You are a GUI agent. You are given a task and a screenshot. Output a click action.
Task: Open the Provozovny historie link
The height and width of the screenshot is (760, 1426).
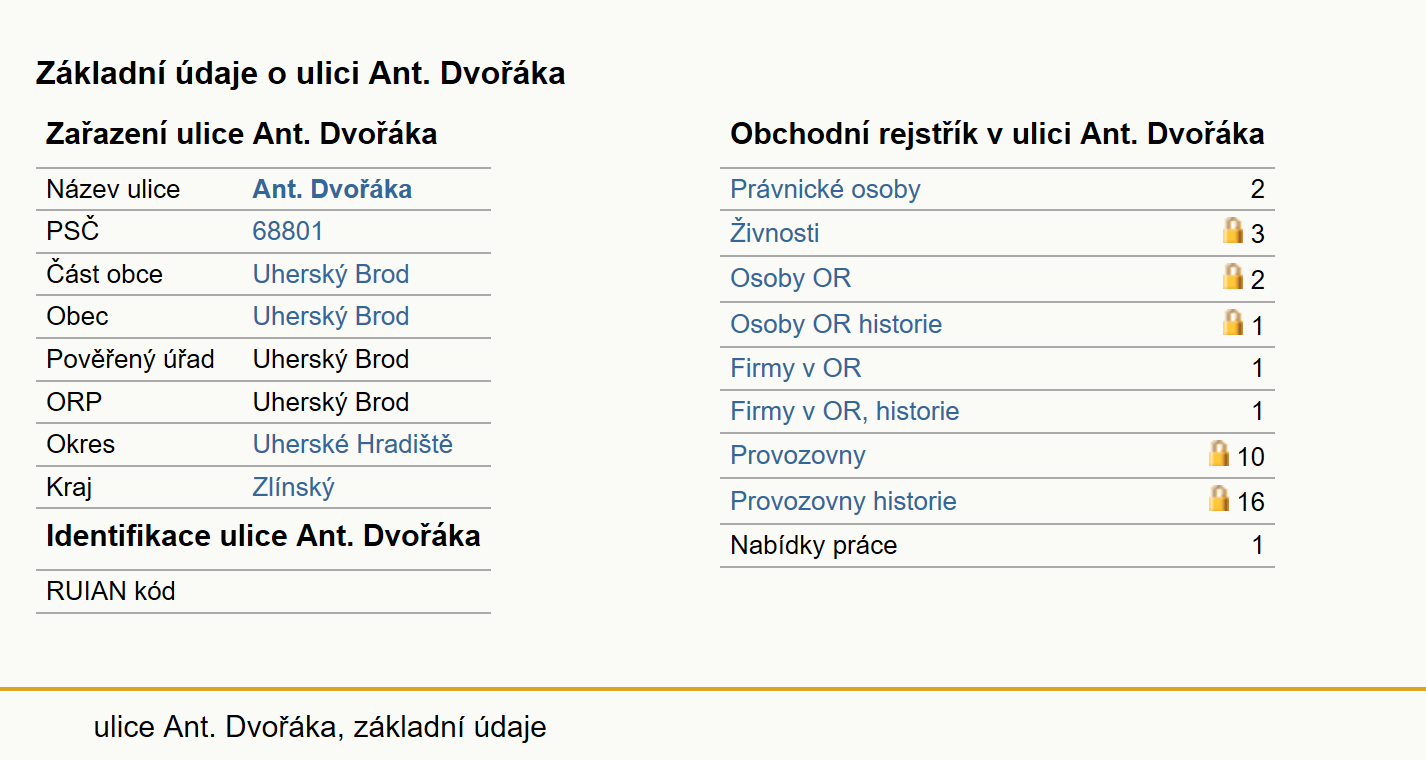point(843,501)
